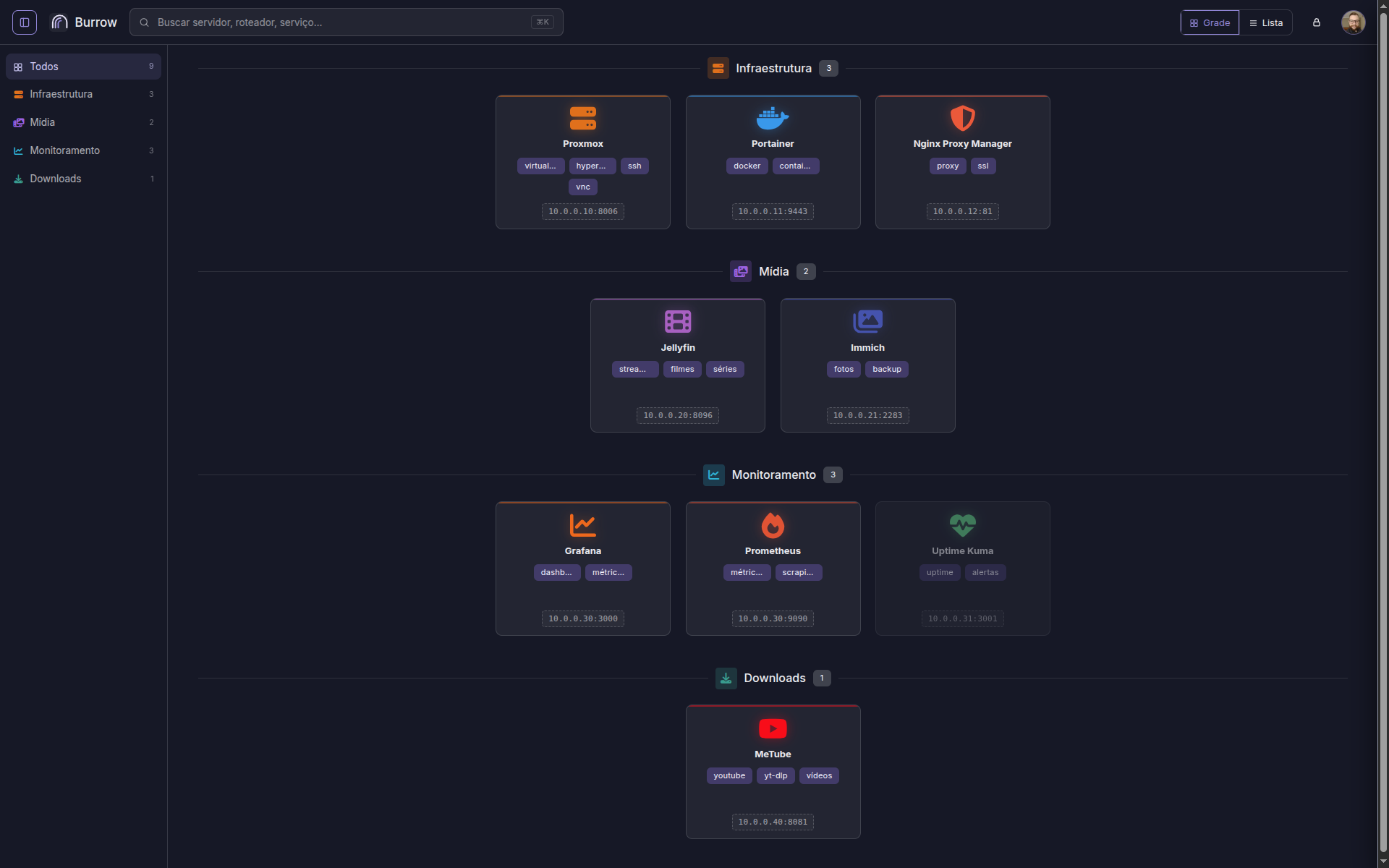The width and height of the screenshot is (1389, 868).
Task: Open the Proxmox server icon
Action: click(583, 119)
